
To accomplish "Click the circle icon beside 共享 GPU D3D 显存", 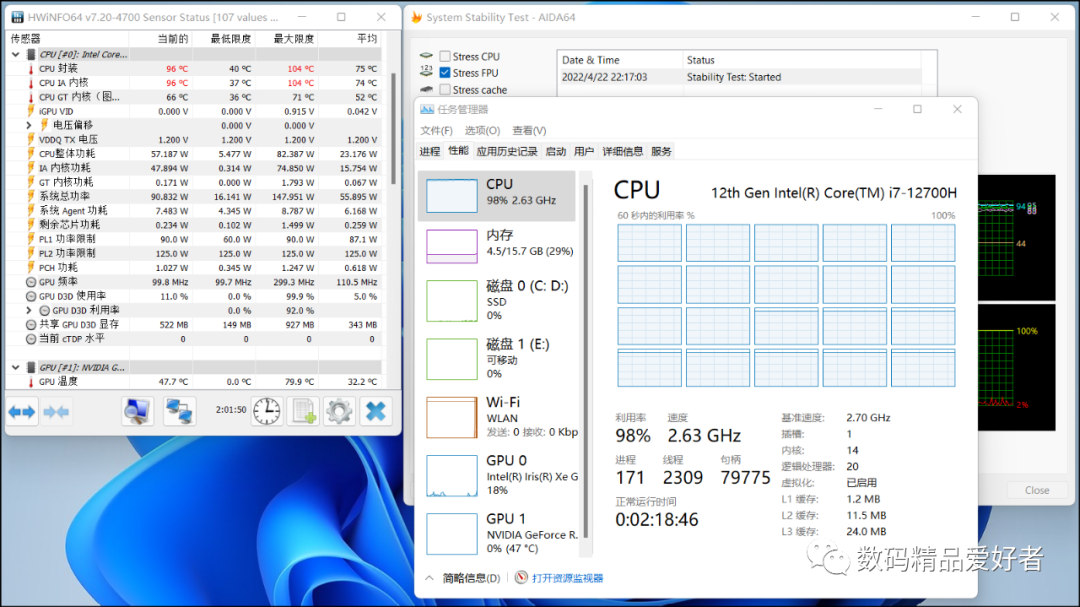I will click(x=31, y=325).
